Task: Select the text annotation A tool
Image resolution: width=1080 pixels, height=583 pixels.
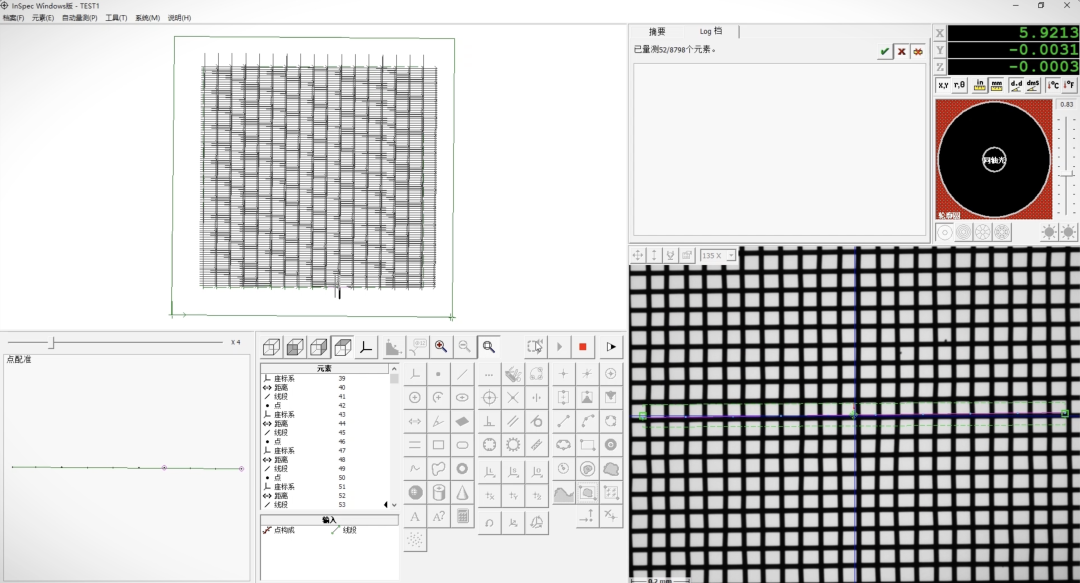Action: click(x=415, y=516)
